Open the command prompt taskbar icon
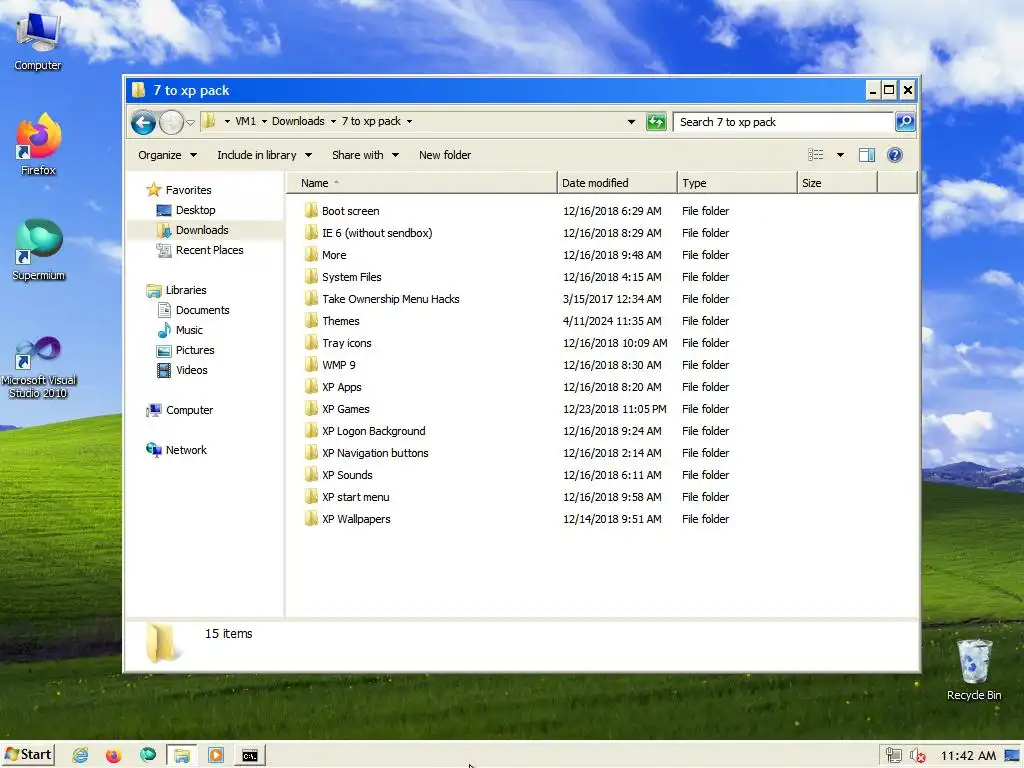Screen dimensions: 1024x768 point(249,756)
